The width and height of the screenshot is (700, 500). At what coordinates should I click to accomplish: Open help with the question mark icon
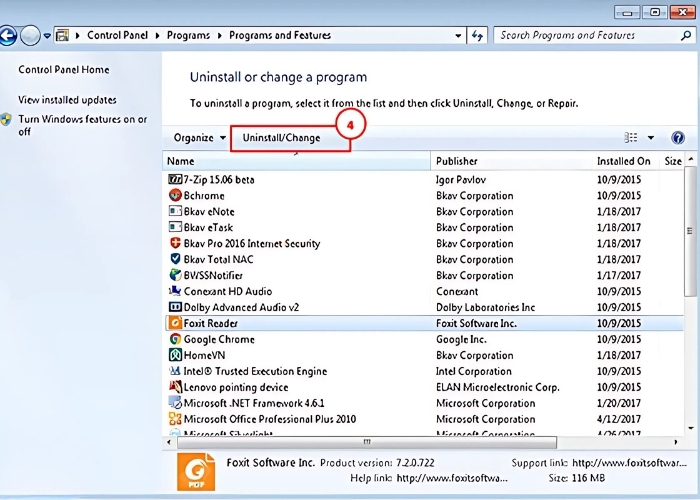click(x=677, y=138)
